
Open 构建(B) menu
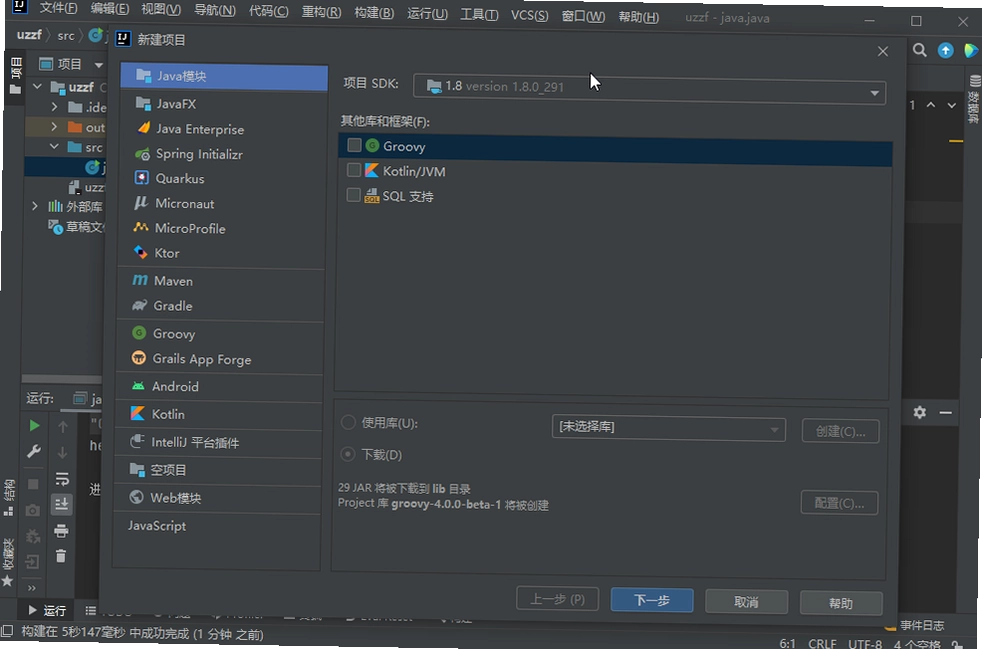coord(374,13)
